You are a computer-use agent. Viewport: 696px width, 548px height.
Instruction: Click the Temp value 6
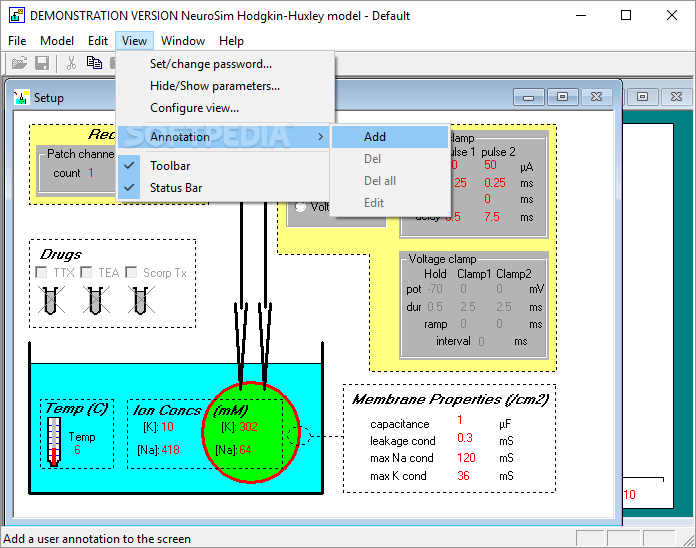pyautogui.click(x=77, y=450)
